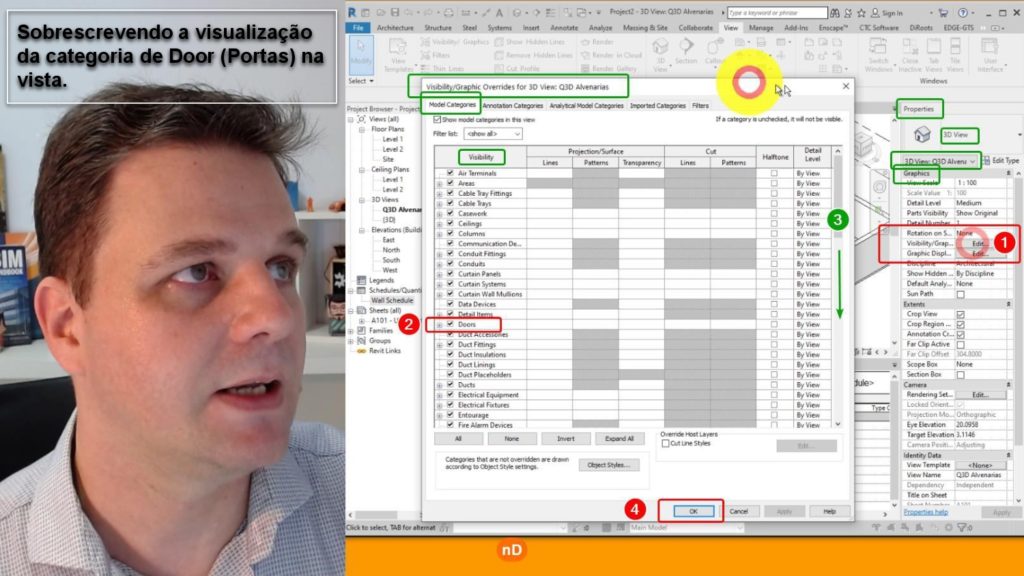This screenshot has height=576, width=1024.
Task: Switch to Annotation Categories tab
Action: tap(512, 105)
